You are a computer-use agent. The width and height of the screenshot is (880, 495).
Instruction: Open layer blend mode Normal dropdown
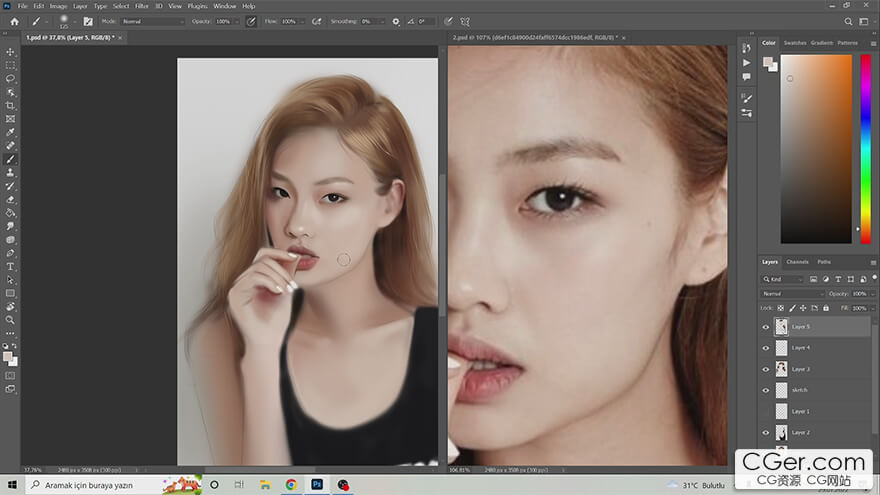(793, 294)
